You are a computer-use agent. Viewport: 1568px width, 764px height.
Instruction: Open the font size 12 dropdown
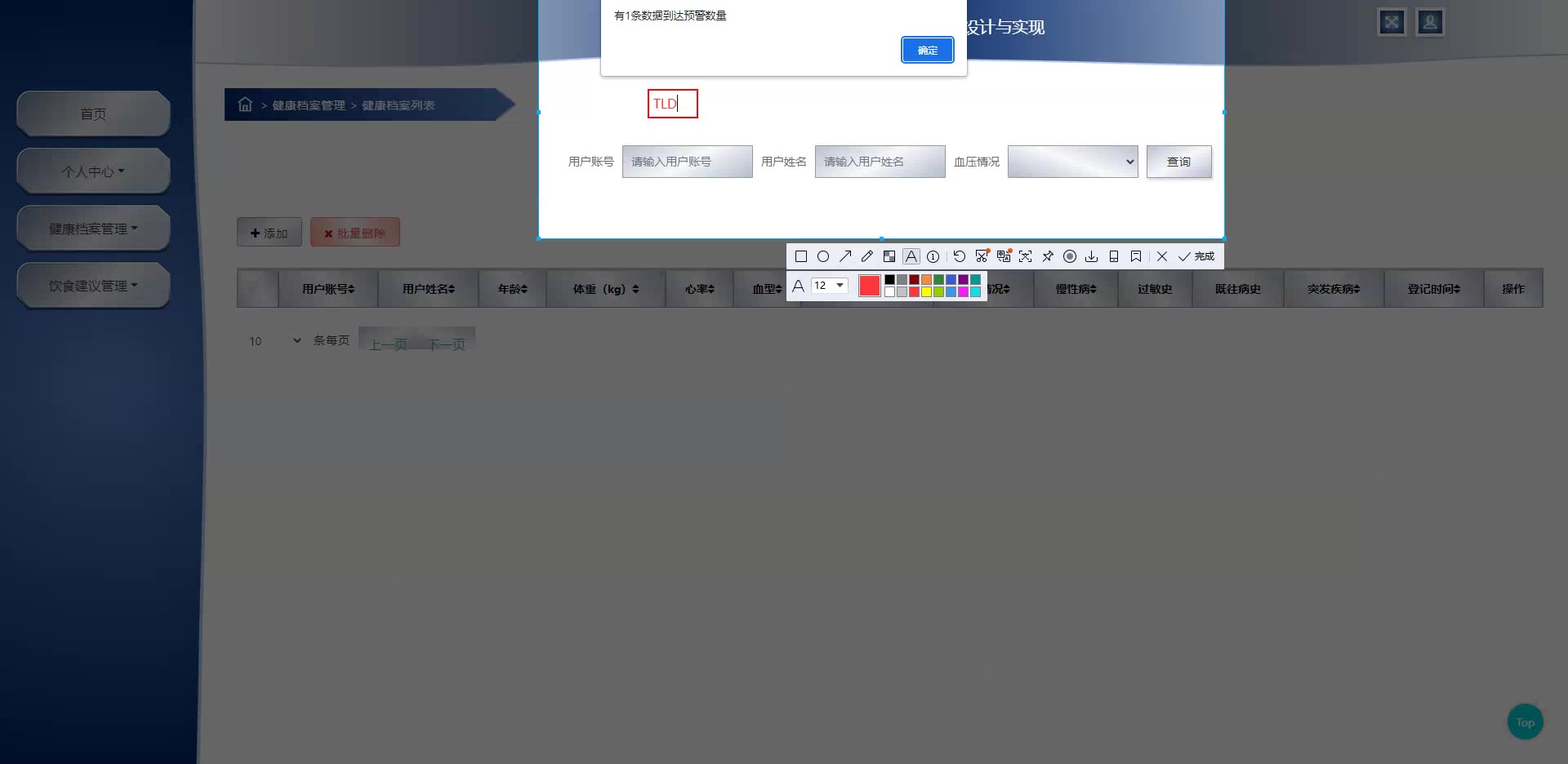pos(830,285)
